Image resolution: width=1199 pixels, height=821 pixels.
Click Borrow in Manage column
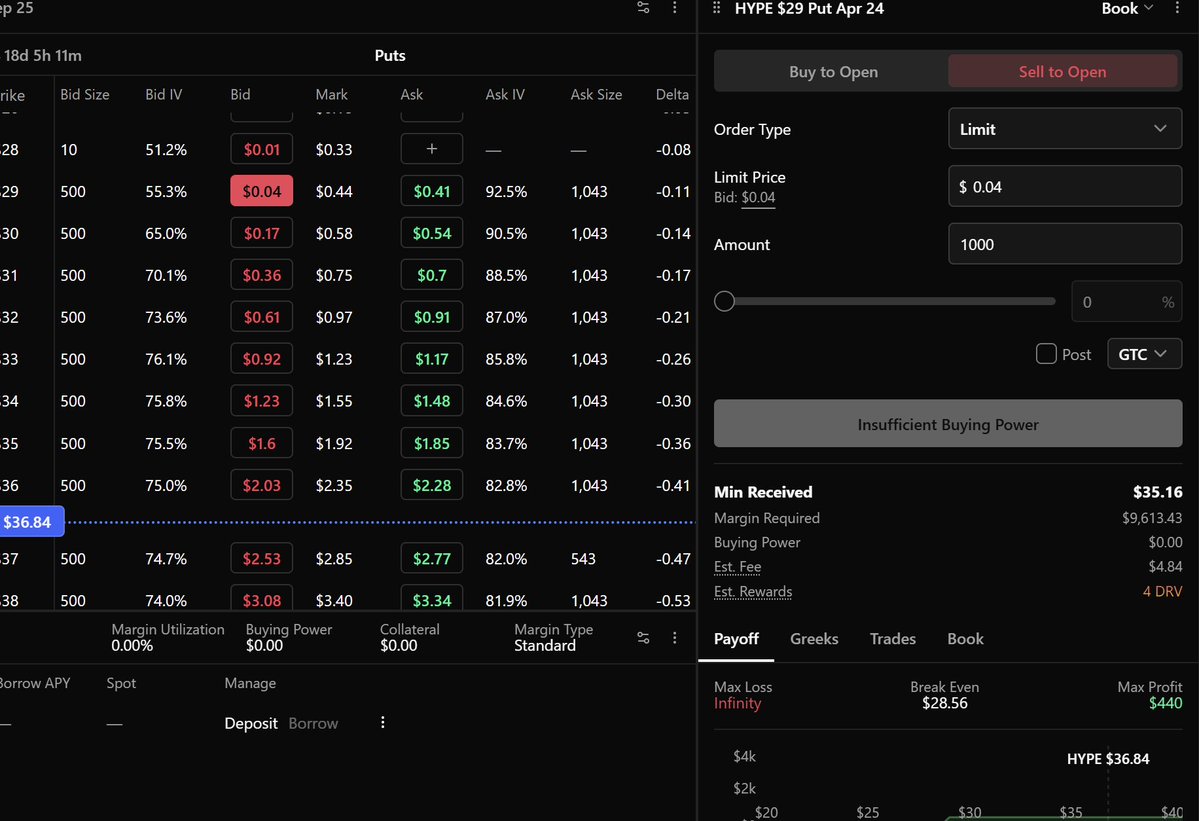313,723
